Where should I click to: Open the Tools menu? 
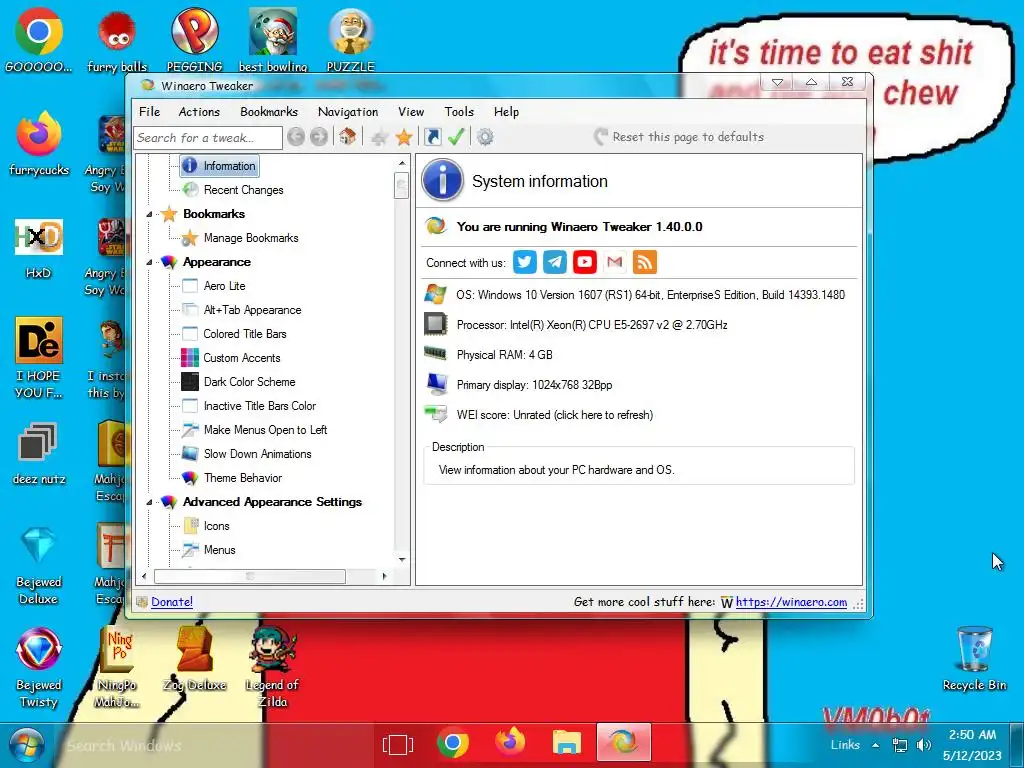[459, 112]
